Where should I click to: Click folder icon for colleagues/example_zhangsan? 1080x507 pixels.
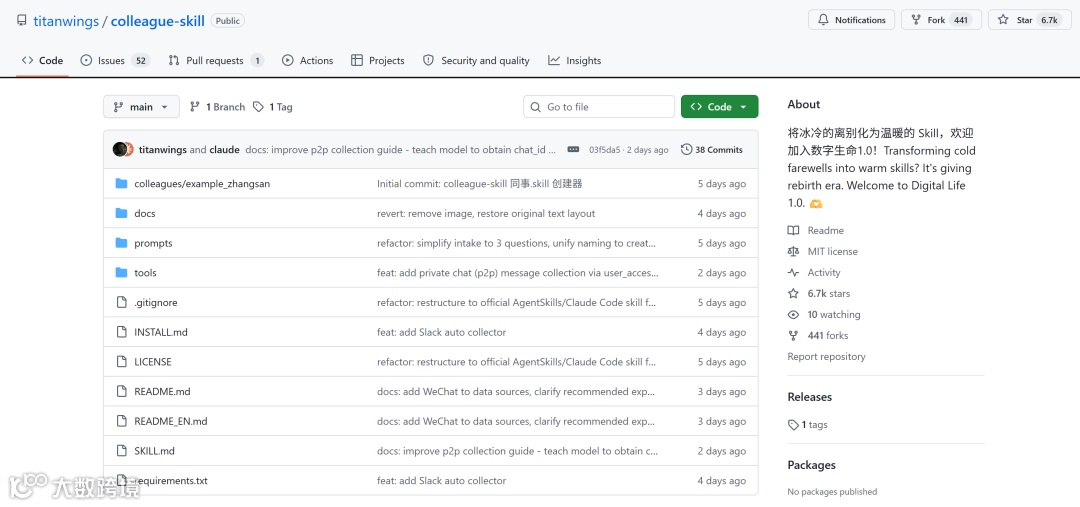click(x=122, y=183)
